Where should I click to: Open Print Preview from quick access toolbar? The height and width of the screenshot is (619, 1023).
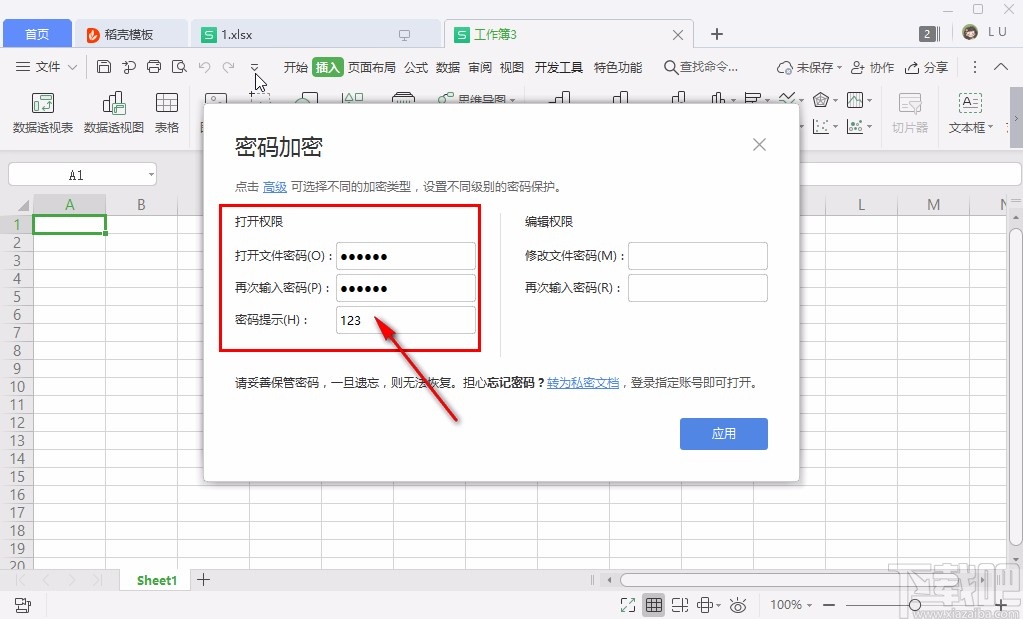point(181,67)
